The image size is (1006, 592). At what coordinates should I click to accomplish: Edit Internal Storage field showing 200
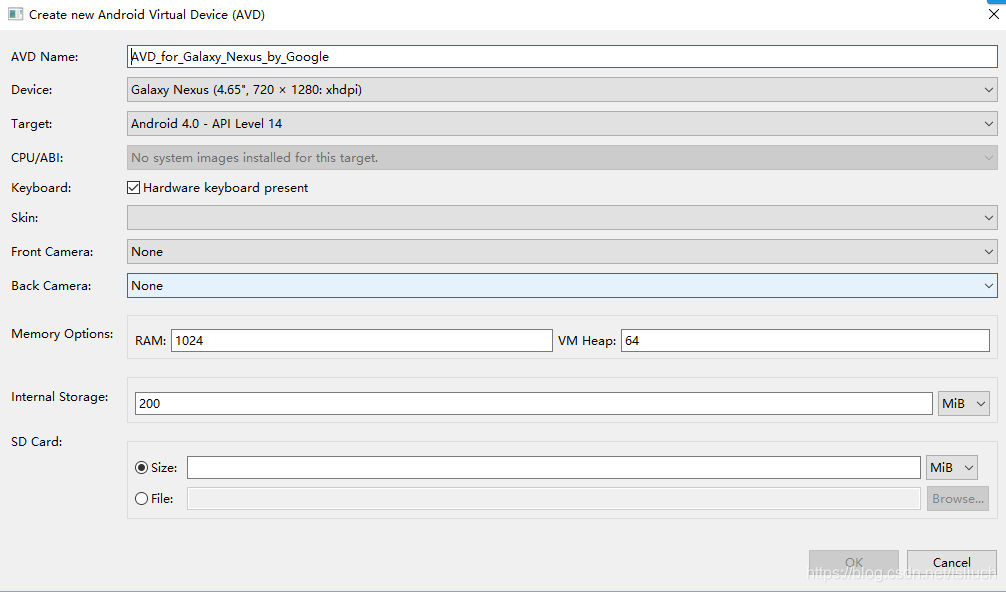click(x=533, y=403)
